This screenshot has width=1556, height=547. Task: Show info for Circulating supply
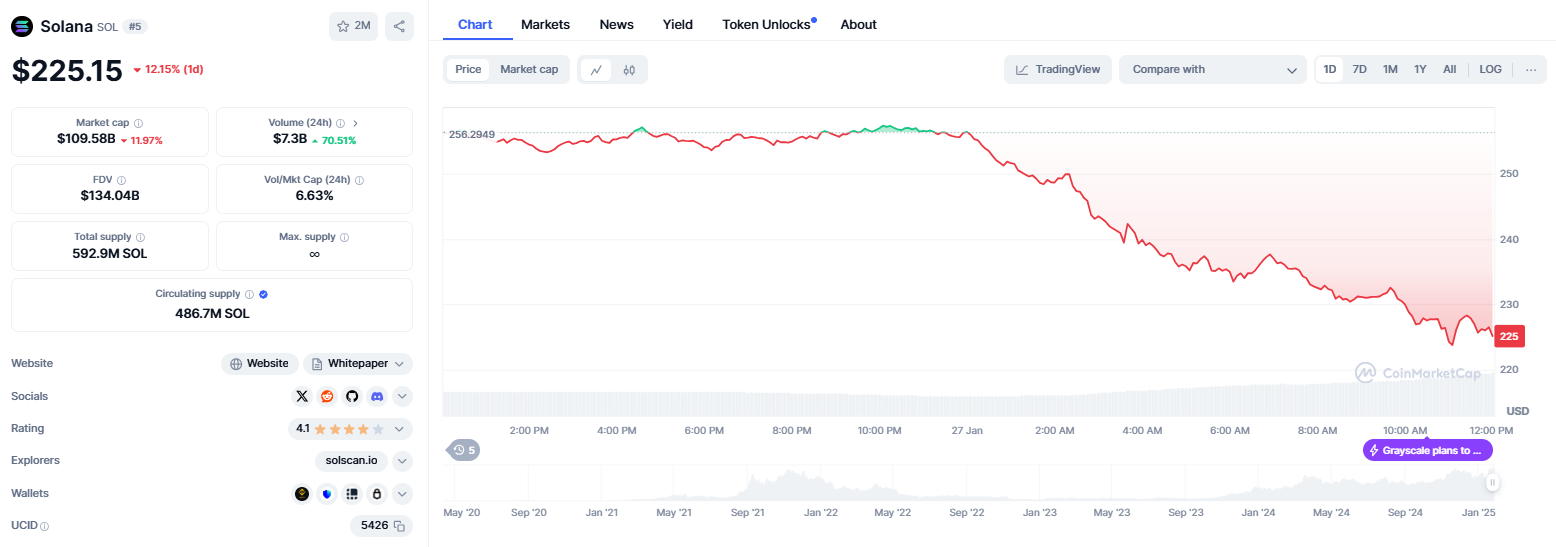point(249,294)
